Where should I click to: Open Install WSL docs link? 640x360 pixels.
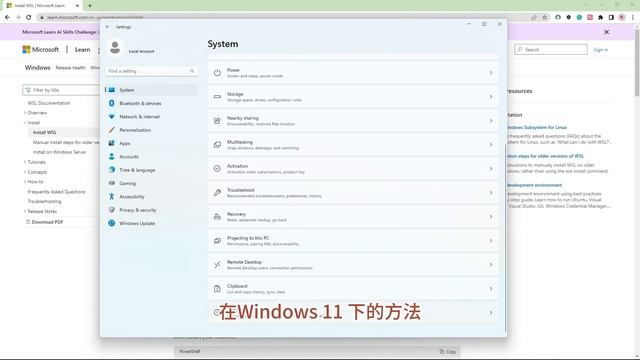(44, 132)
